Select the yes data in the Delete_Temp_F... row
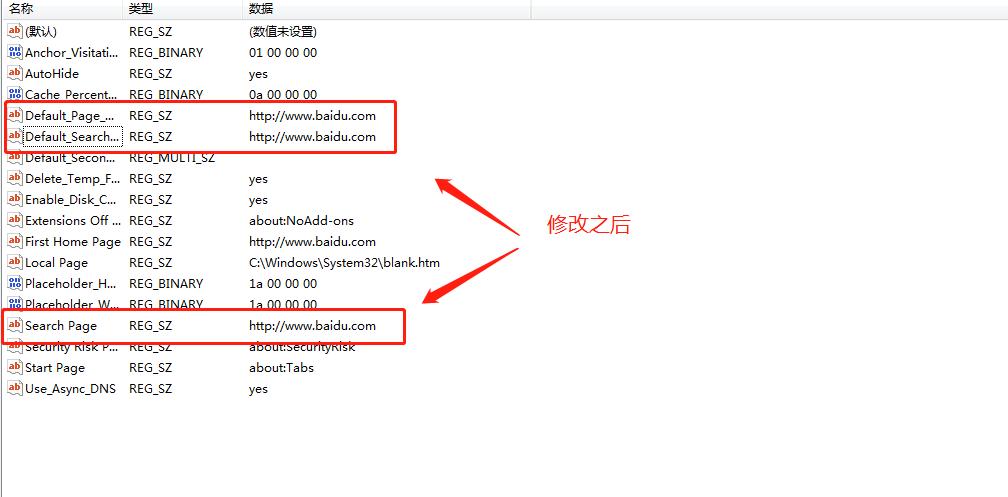This screenshot has width=1008, height=497. tap(258, 179)
